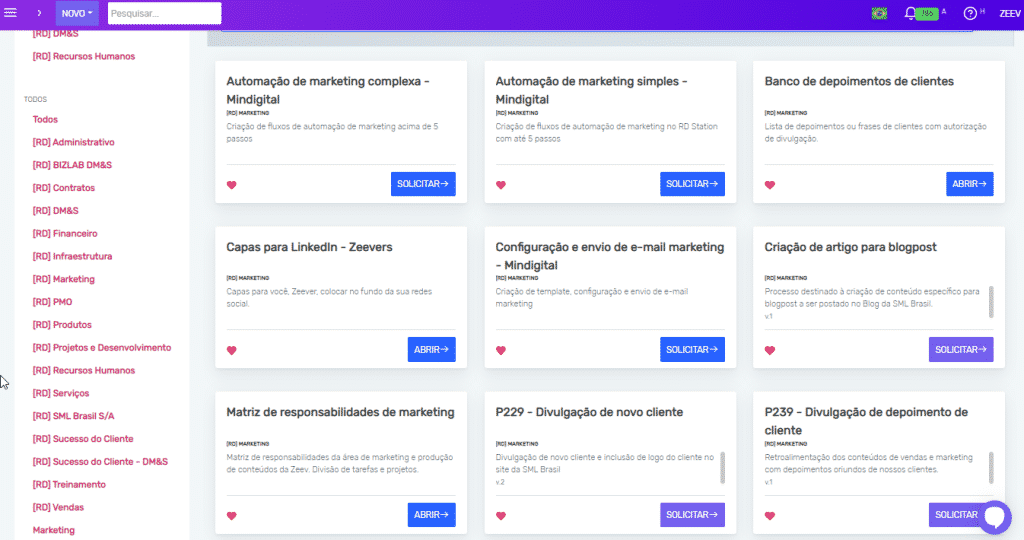The image size is (1024, 540).
Task: Open title Criação de artigo para blogpost
Action: pyautogui.click(x=850, y=247)
